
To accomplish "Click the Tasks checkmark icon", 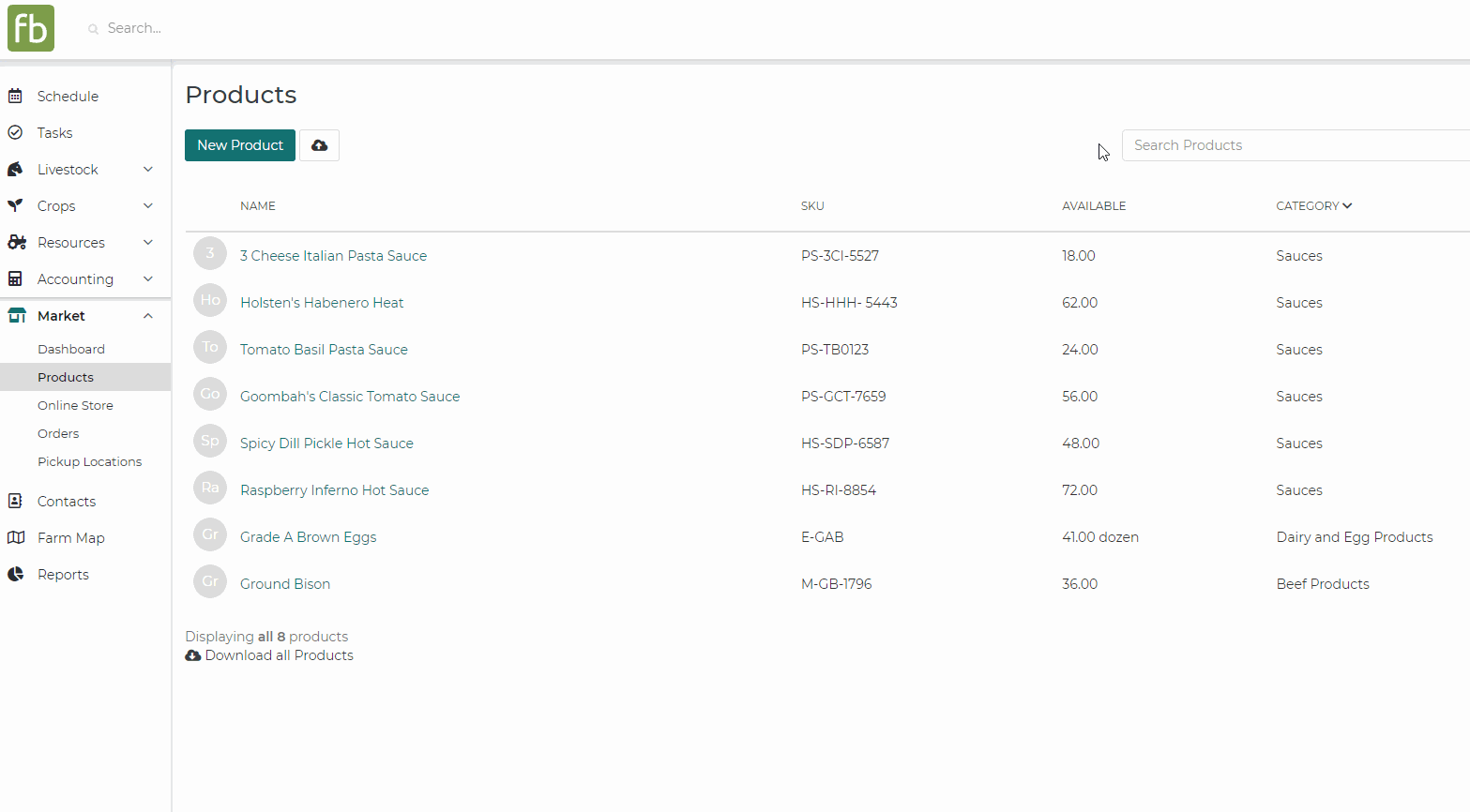I will [x=15, y=133].
